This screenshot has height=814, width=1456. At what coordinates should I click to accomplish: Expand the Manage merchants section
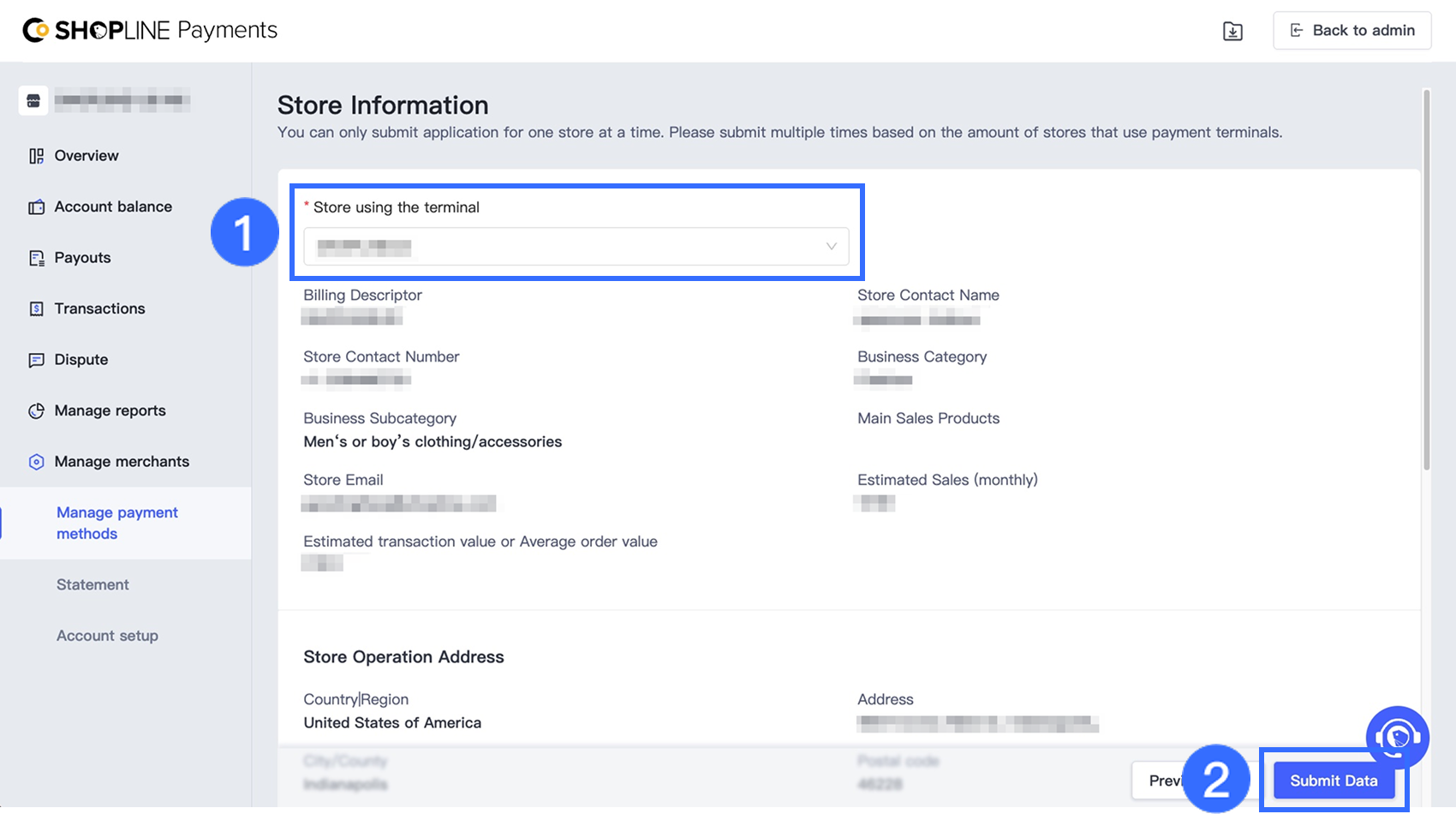(122, 462)
